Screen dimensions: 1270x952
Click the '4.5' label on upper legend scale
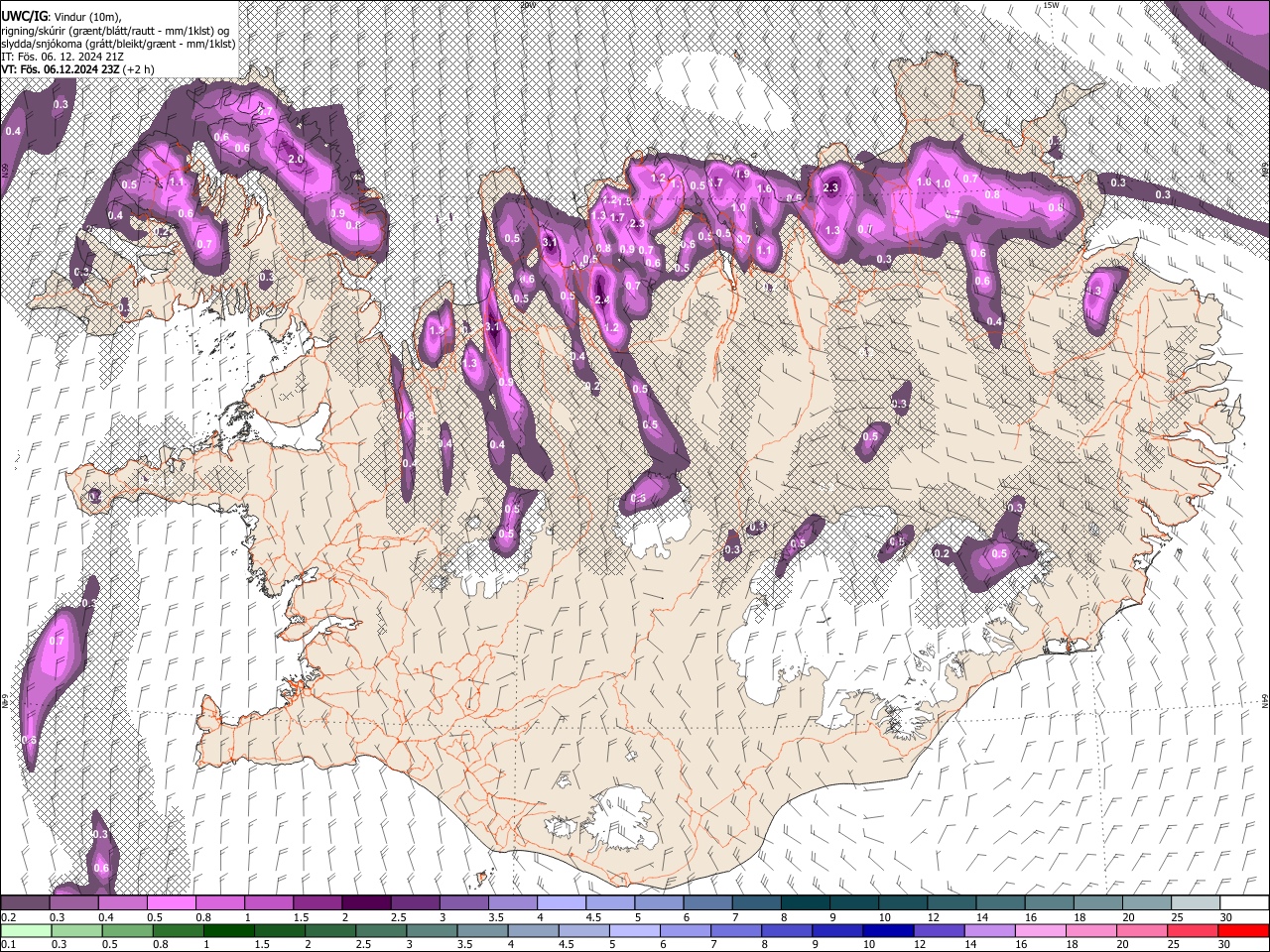(592, 917)
